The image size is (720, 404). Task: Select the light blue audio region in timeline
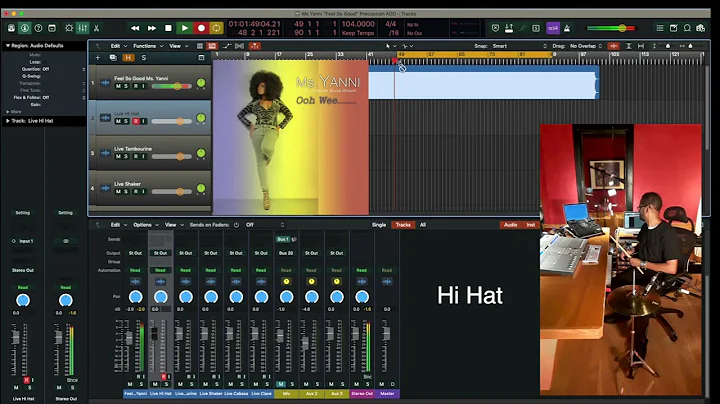coord(484,83)
